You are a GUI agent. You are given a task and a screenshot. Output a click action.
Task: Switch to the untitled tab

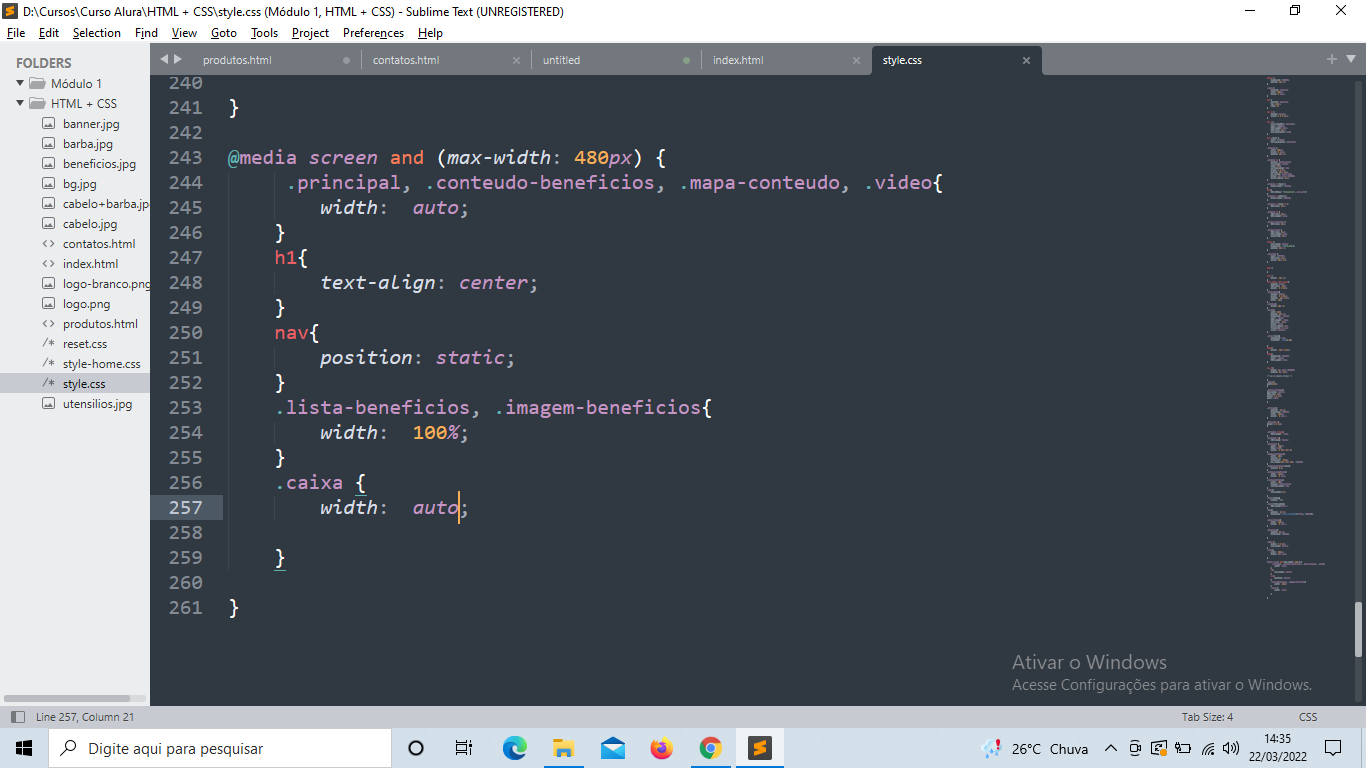pos(561,60)
